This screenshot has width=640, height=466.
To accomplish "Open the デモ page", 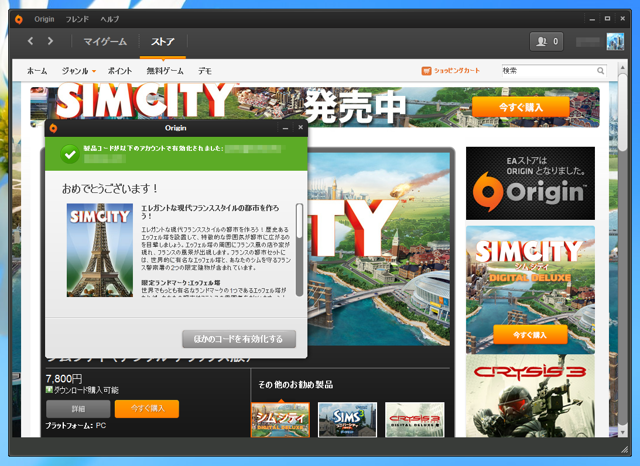I will (x=205, y=71).
